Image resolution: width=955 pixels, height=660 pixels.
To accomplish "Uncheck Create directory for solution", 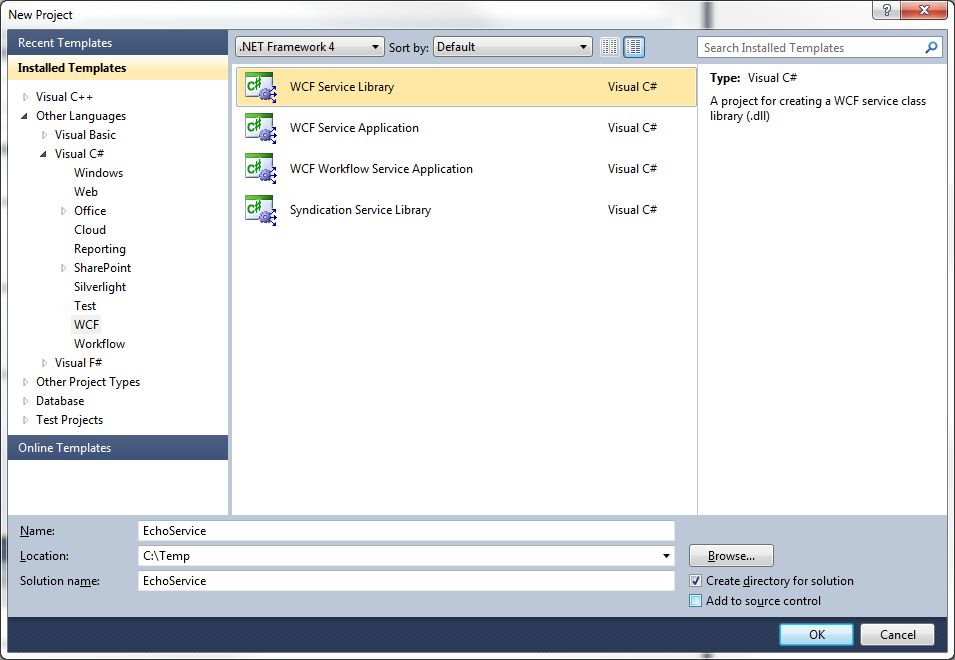I will click(694, 581).
